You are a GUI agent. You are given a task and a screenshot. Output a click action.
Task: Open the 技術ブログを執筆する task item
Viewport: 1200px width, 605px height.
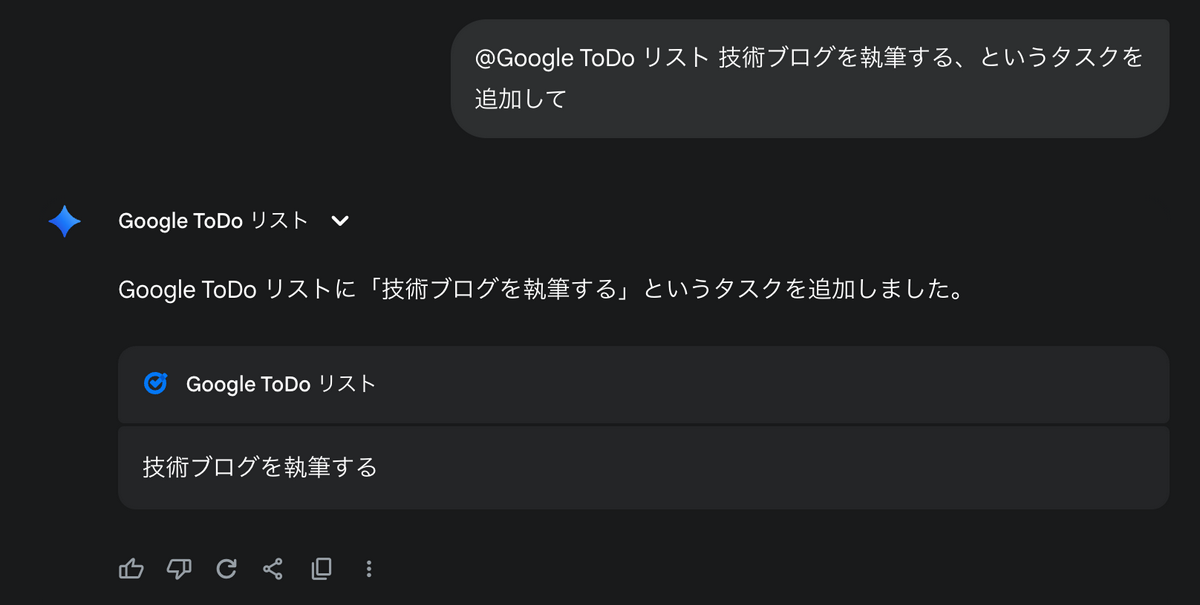coord(643,467)
